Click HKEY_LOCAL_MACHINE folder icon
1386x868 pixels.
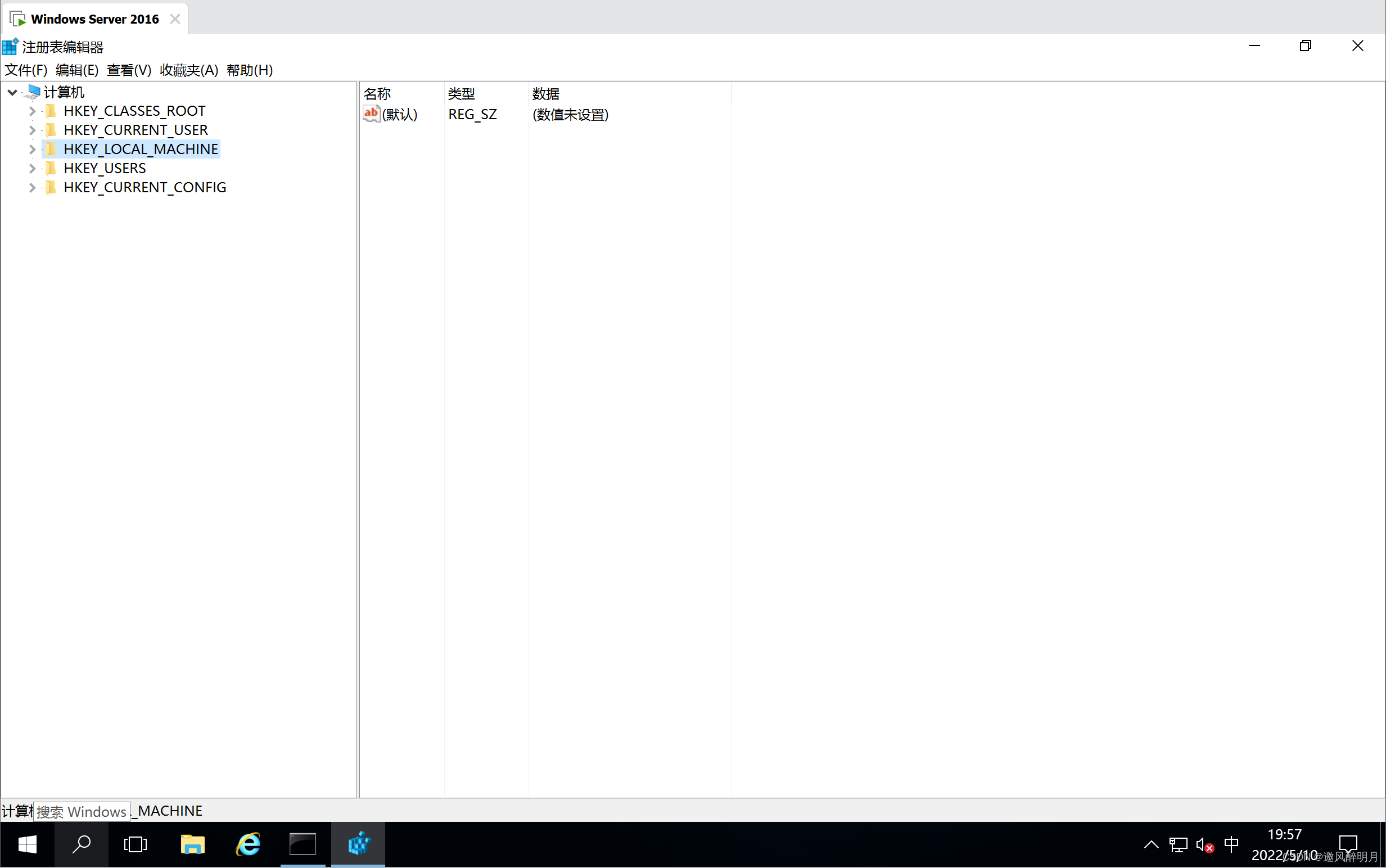[x=50, y=148]
